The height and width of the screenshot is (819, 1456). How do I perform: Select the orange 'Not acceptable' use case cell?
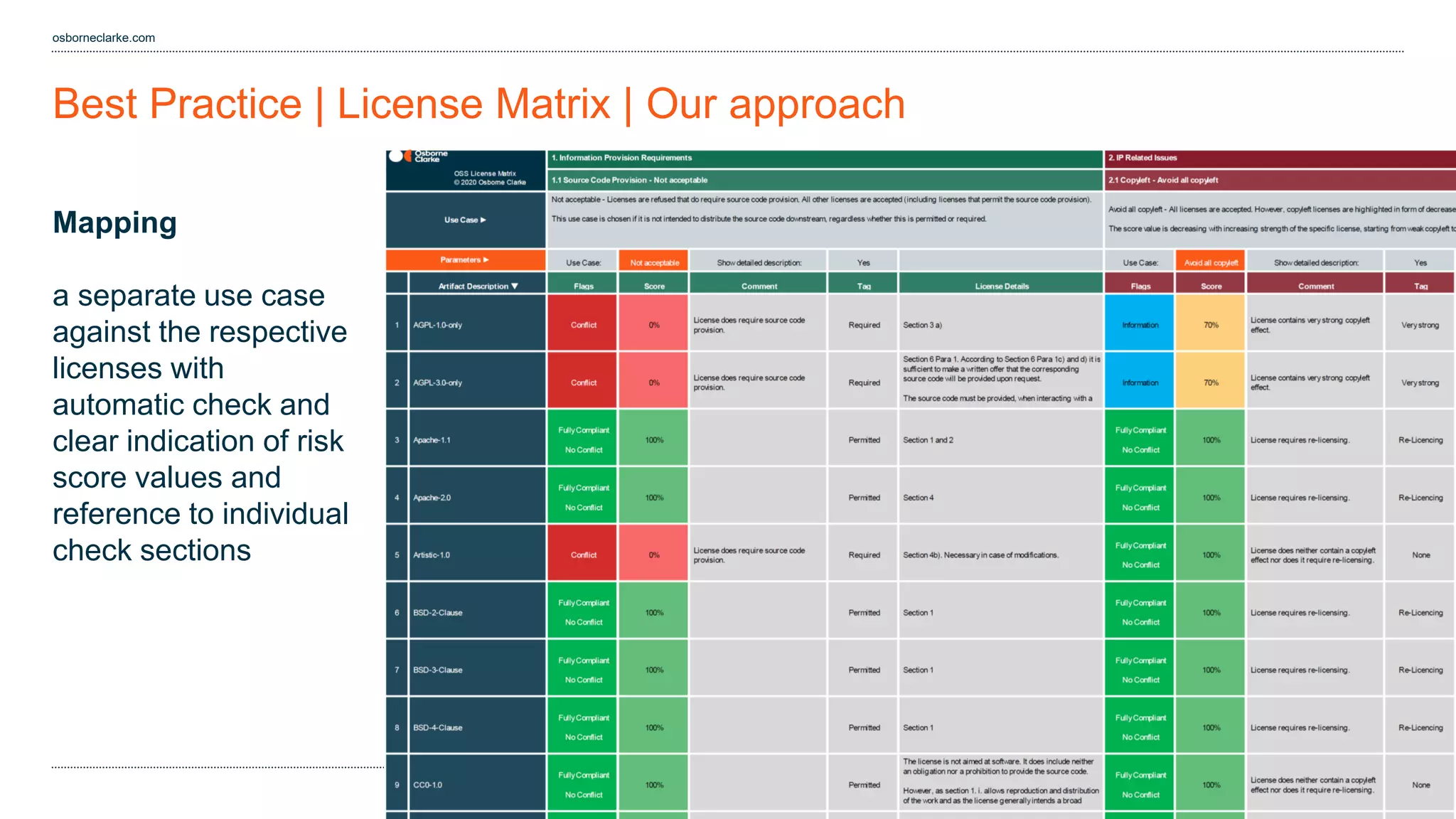click(653, 262)
